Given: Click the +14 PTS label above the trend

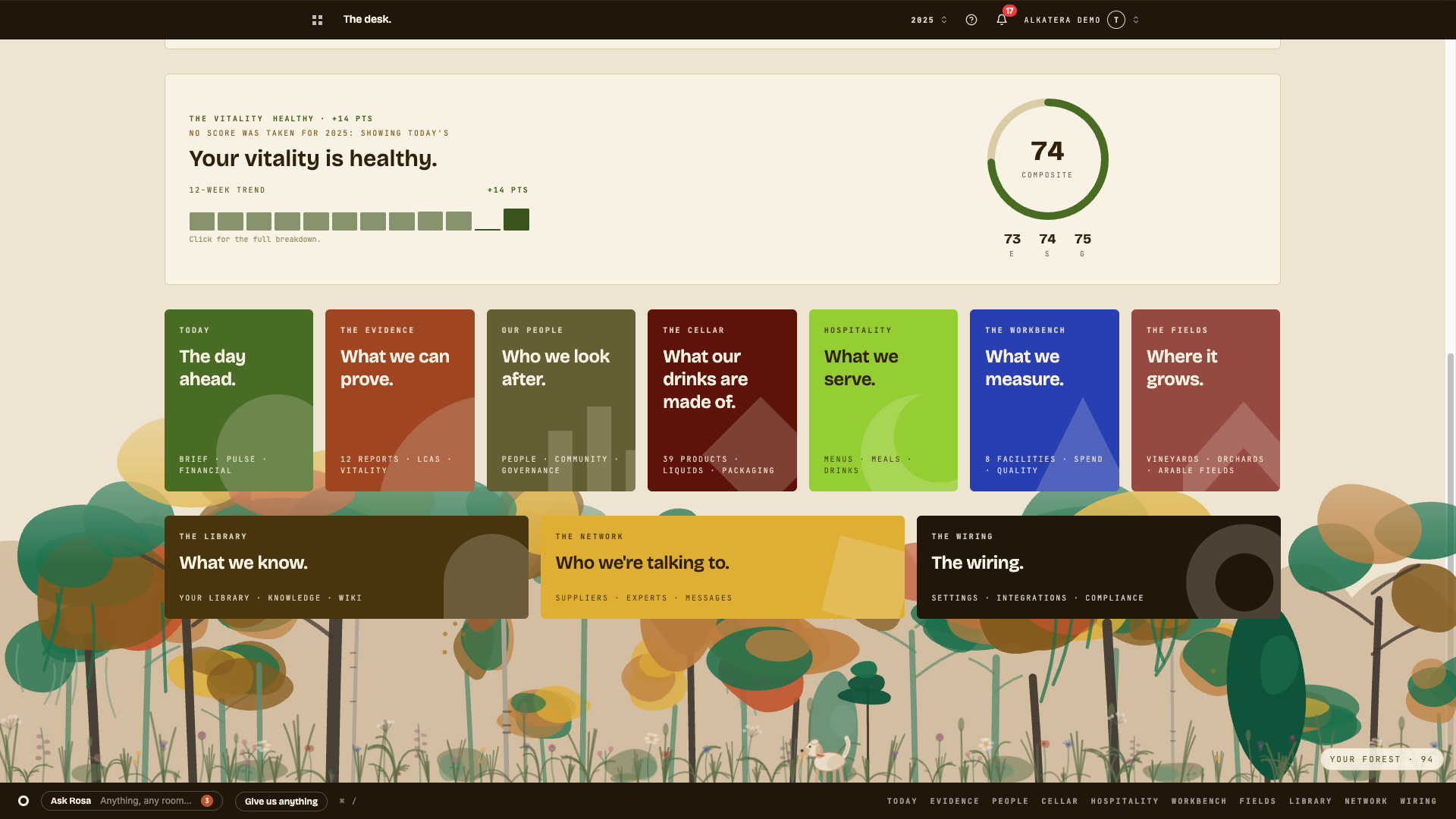Looking at the screenshot, I should [508, 190].
